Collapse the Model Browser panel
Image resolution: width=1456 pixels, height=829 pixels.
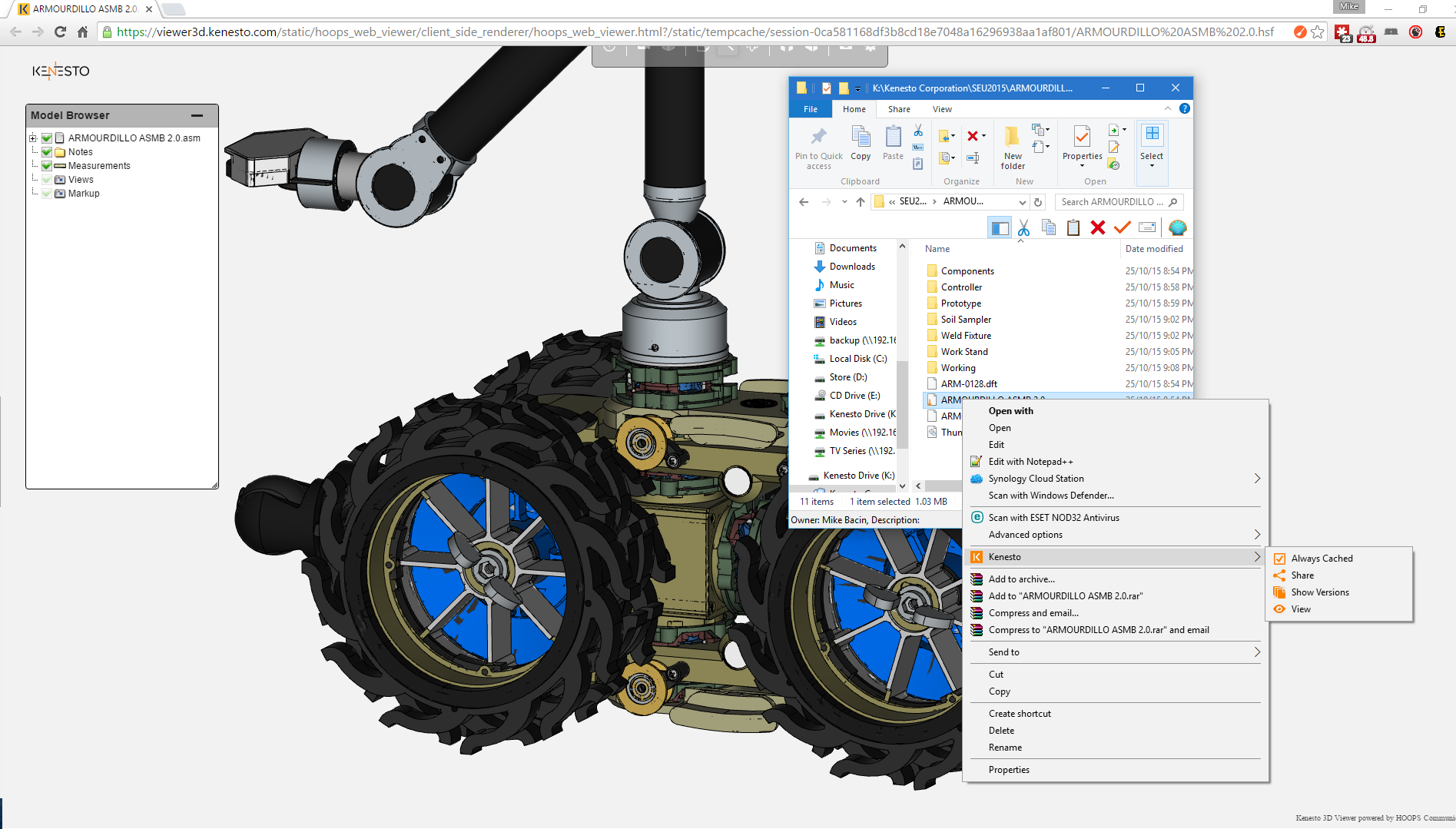[x=197, y=115]
